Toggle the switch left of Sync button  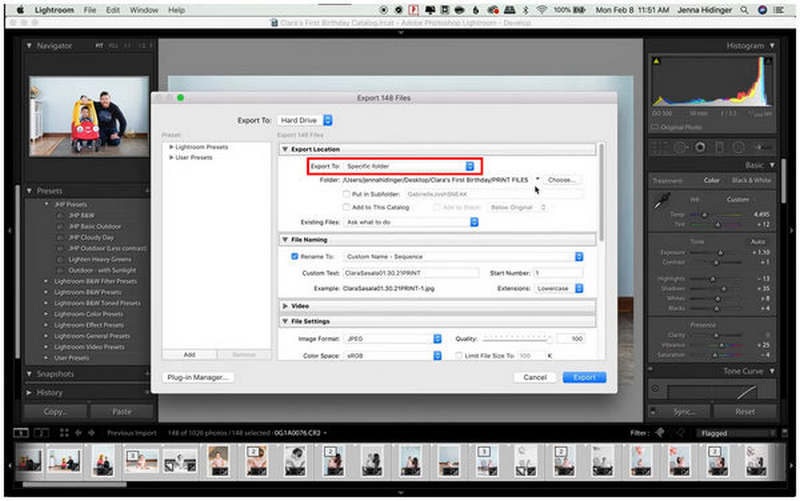pos(653,411)
